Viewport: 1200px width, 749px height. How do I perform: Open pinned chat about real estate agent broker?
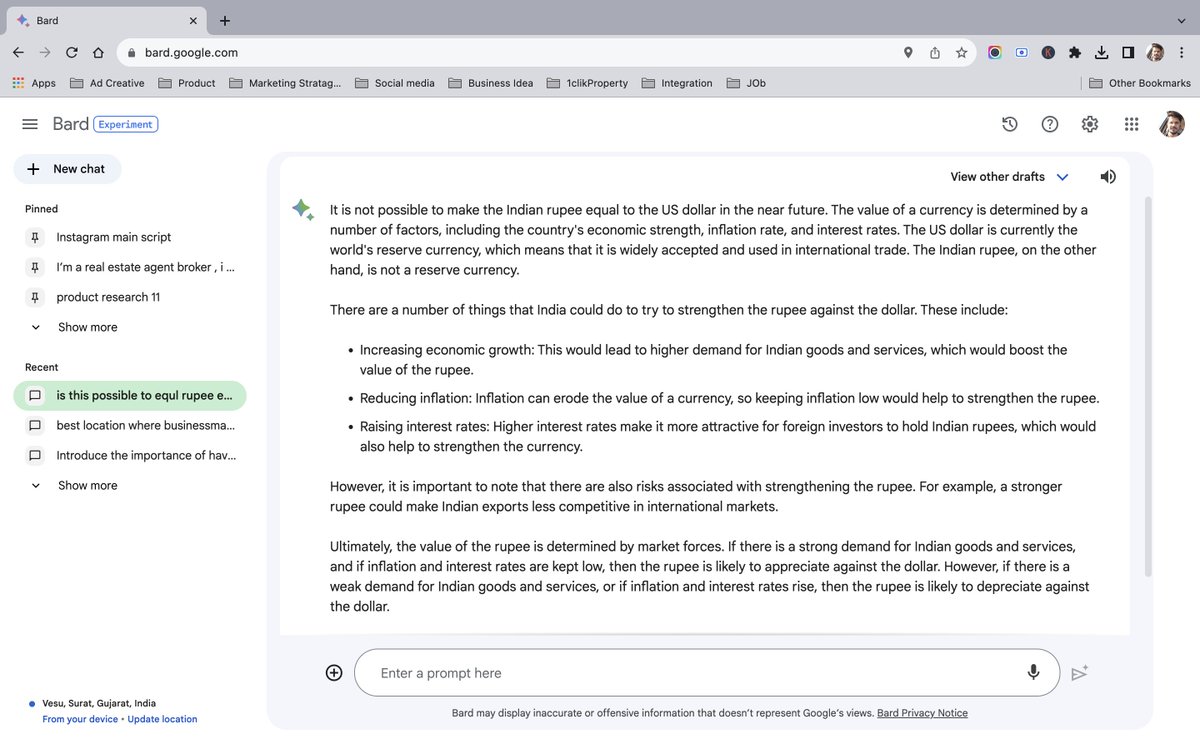click(130, 267)
